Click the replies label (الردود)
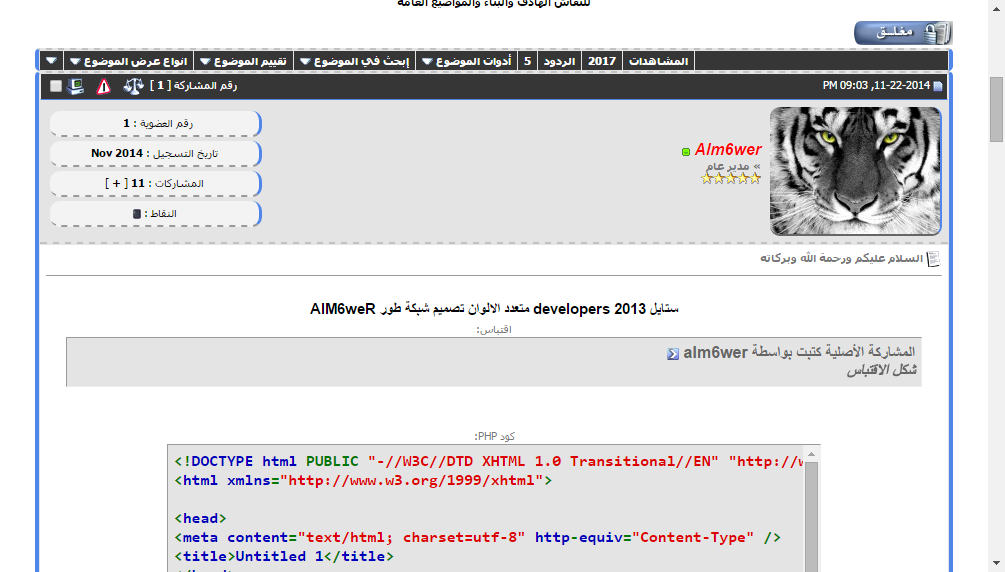 (560, 61)
